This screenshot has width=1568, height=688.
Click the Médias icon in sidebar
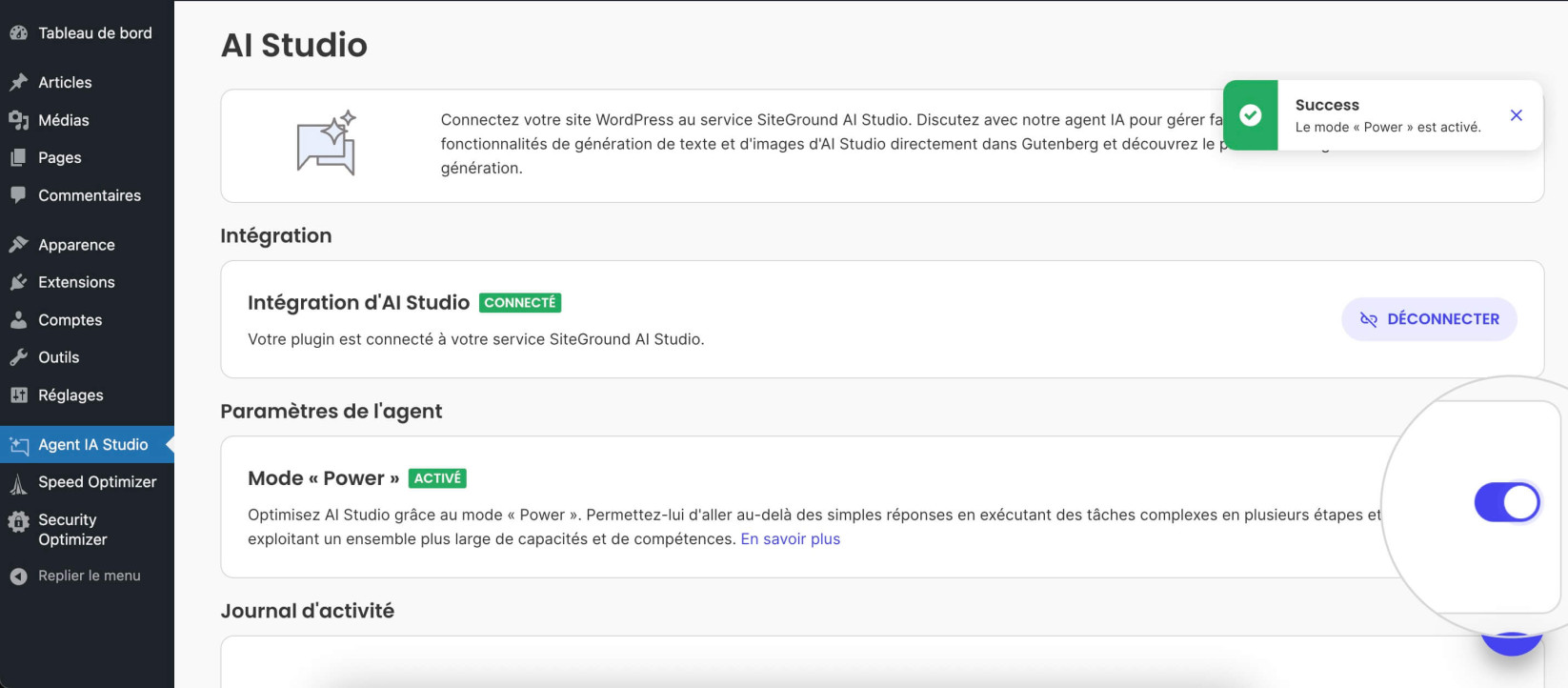pos(18,120)
